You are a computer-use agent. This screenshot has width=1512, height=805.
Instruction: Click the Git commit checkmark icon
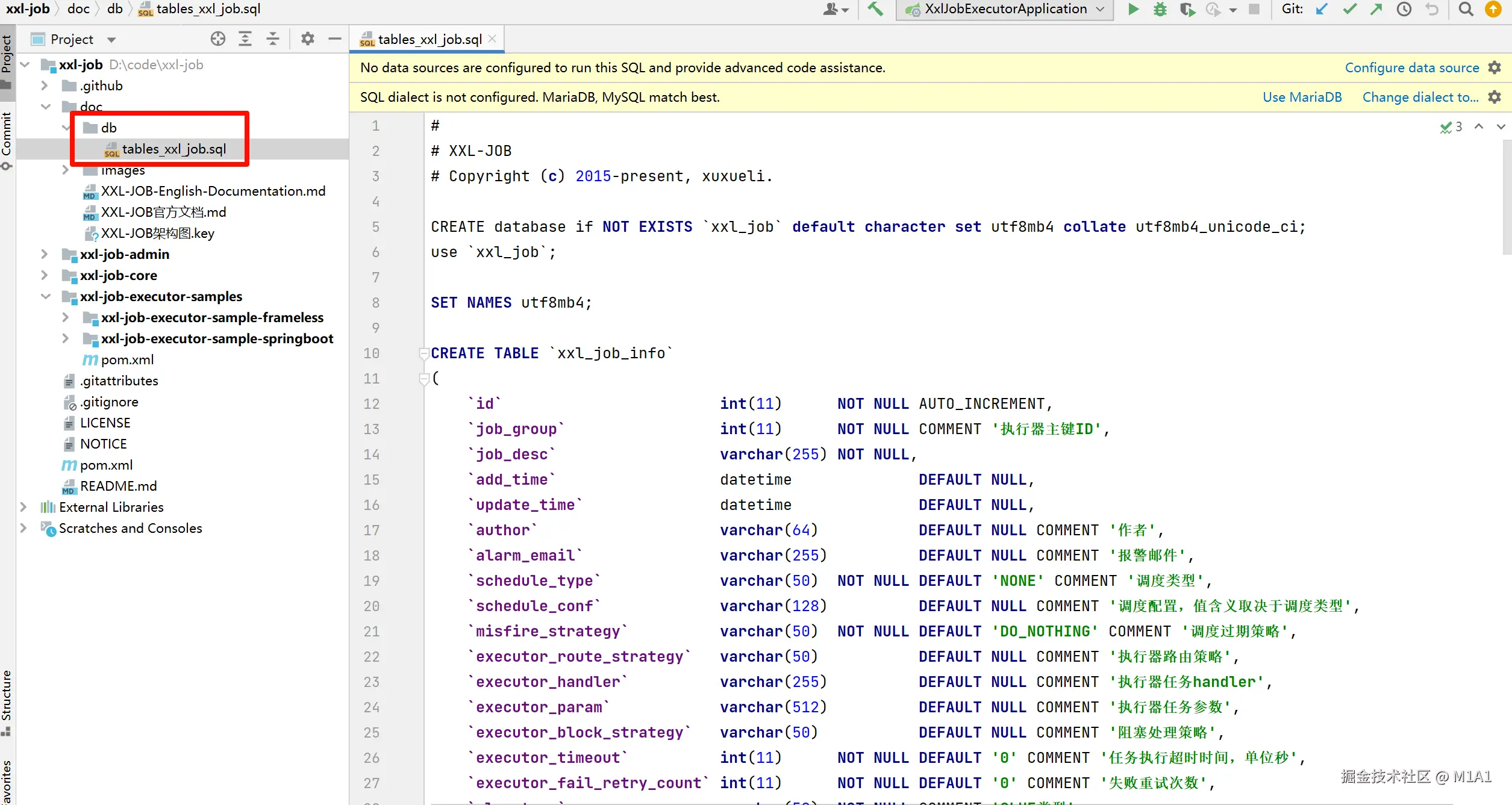(1349, 9)
